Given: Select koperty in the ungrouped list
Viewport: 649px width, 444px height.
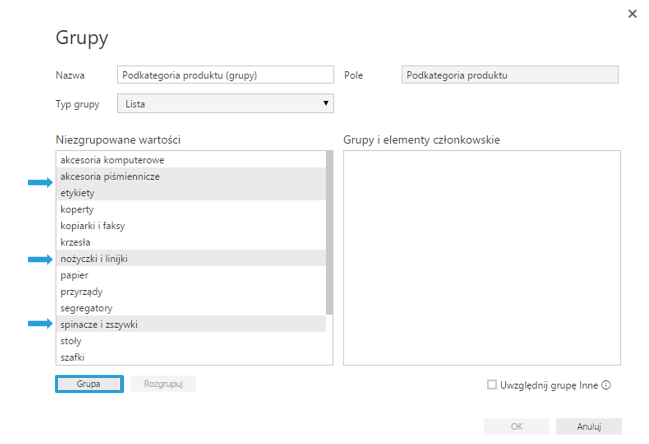Looking at the screenshot, I should pos(77,209).
